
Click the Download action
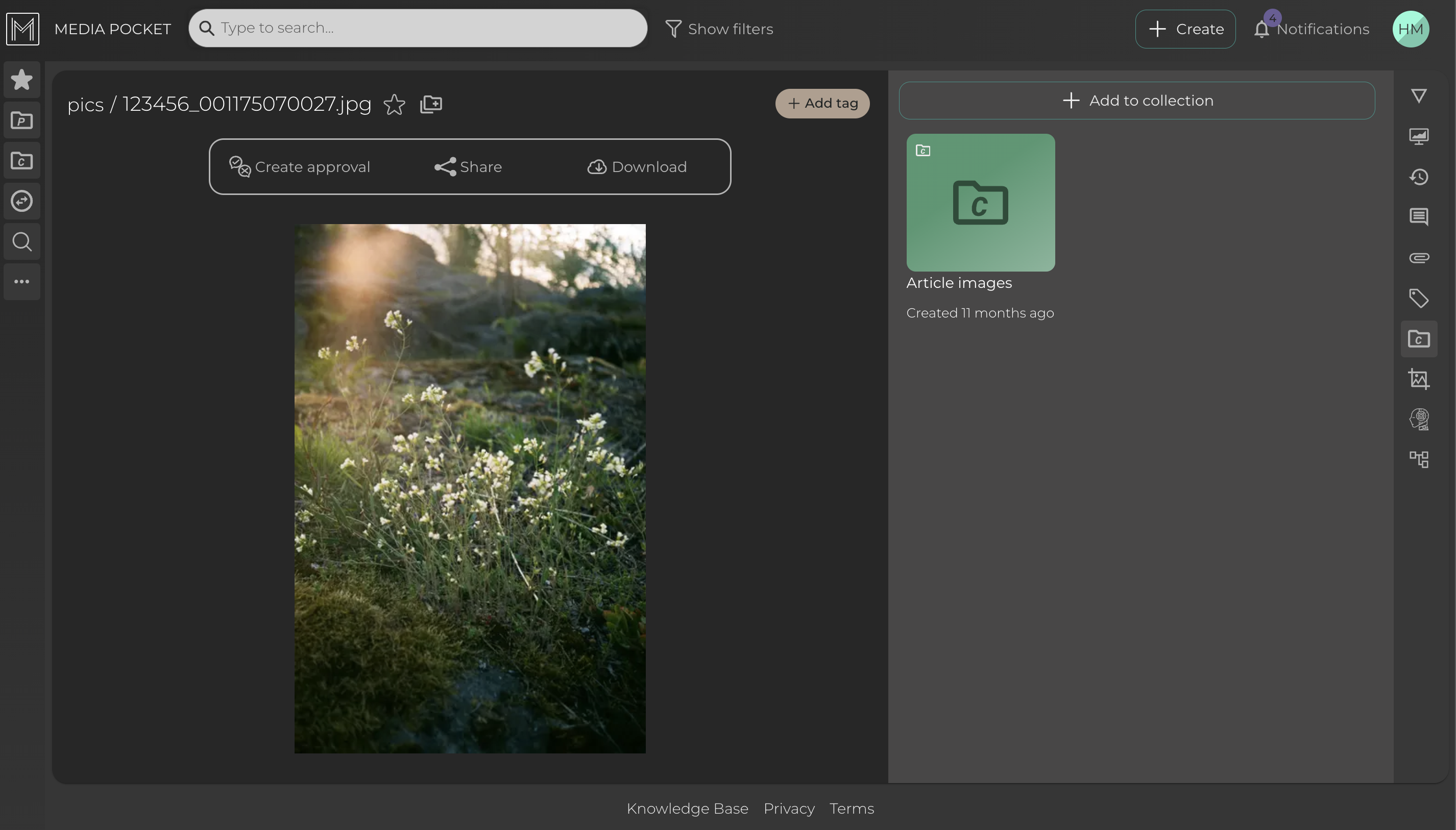click(637, 167)
